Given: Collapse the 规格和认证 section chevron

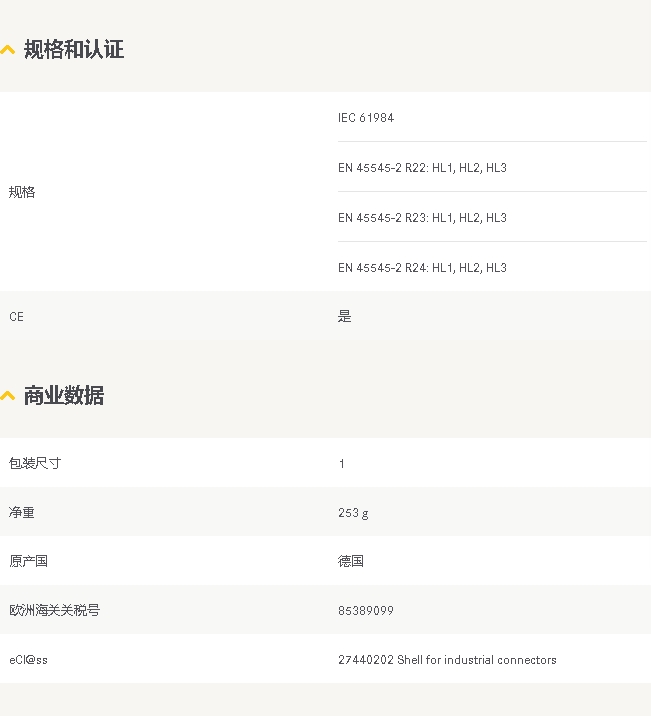Looking at the screenshot, I should pyautogui.click(x=8, y=50).
